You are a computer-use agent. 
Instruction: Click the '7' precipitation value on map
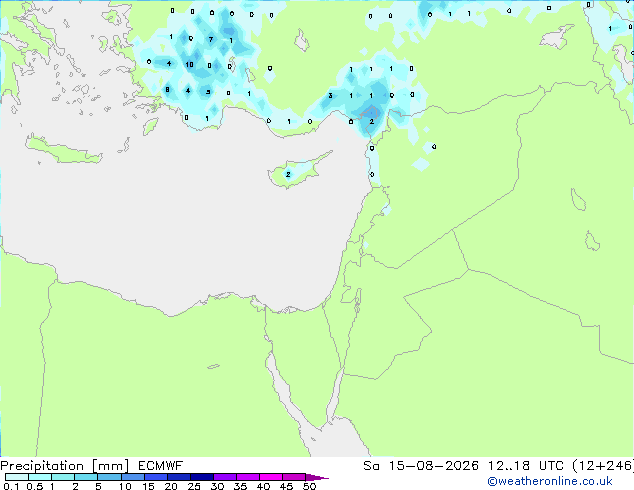point(211,39)
